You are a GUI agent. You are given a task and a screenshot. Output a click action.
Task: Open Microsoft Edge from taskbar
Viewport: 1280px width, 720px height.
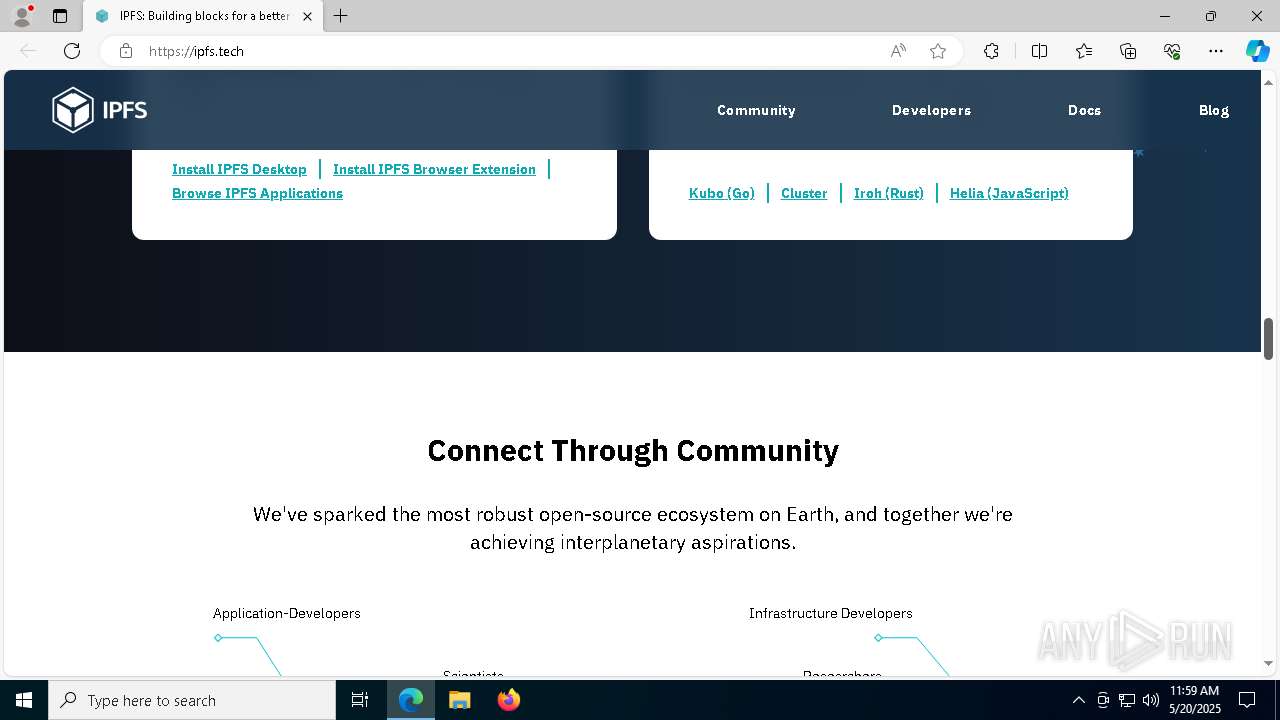coord(411,700)
